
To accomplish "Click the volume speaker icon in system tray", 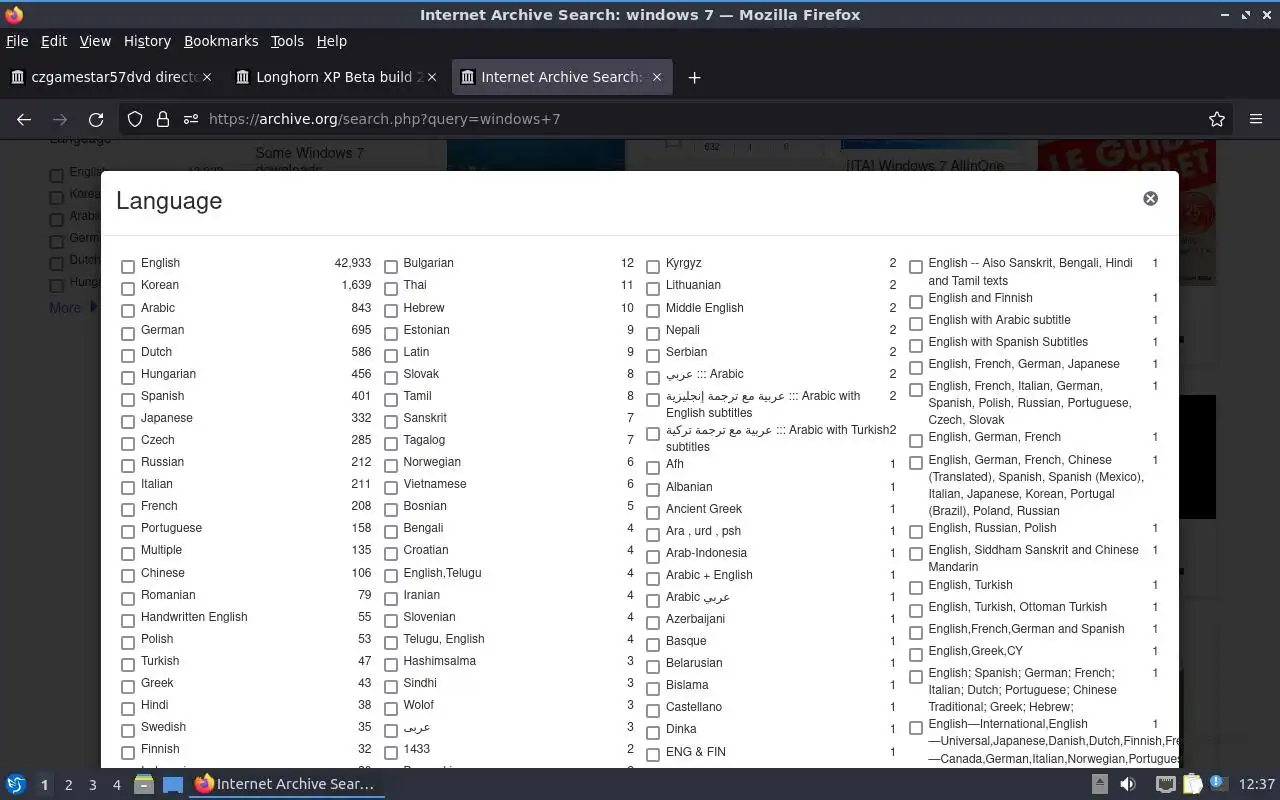I will click(1128, 784).
